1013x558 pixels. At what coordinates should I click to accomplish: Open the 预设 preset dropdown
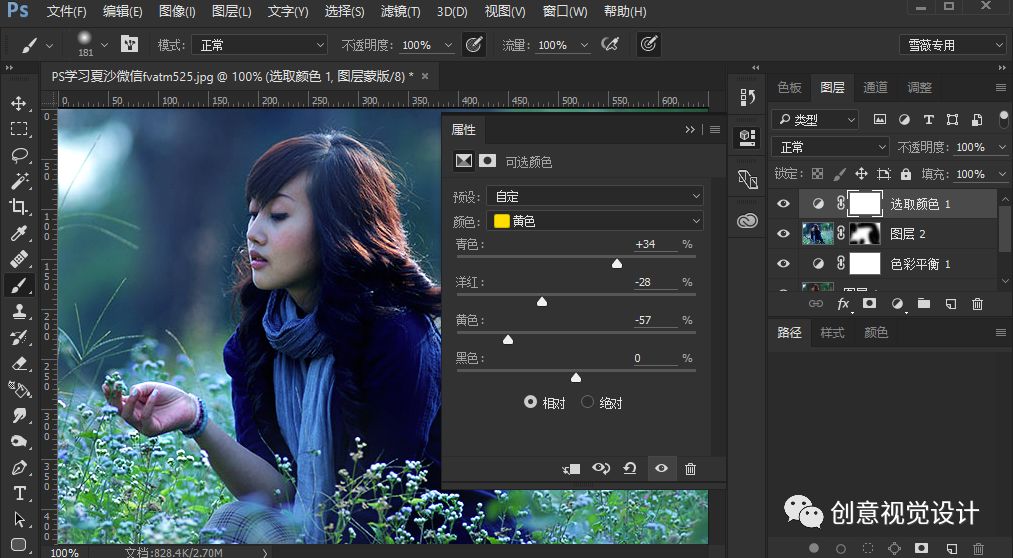(594, 196)
